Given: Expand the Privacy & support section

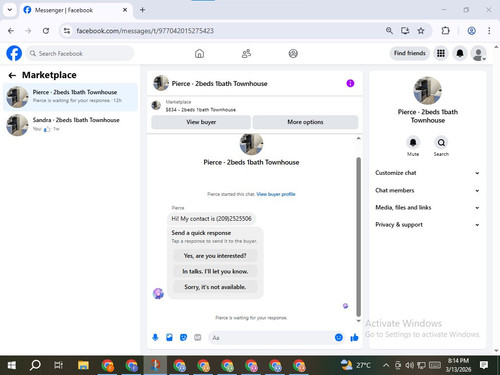Looking at the screenshot, I should [427, 225].
